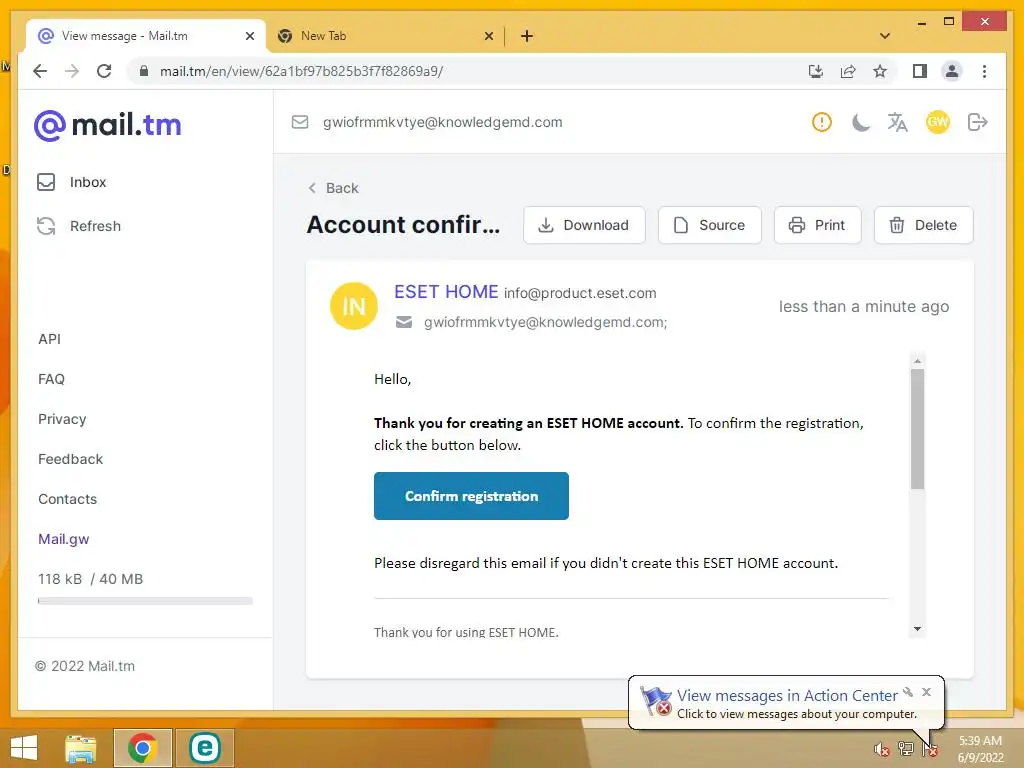
Task: Click Refresh in the sidebar
Action: 79,226
